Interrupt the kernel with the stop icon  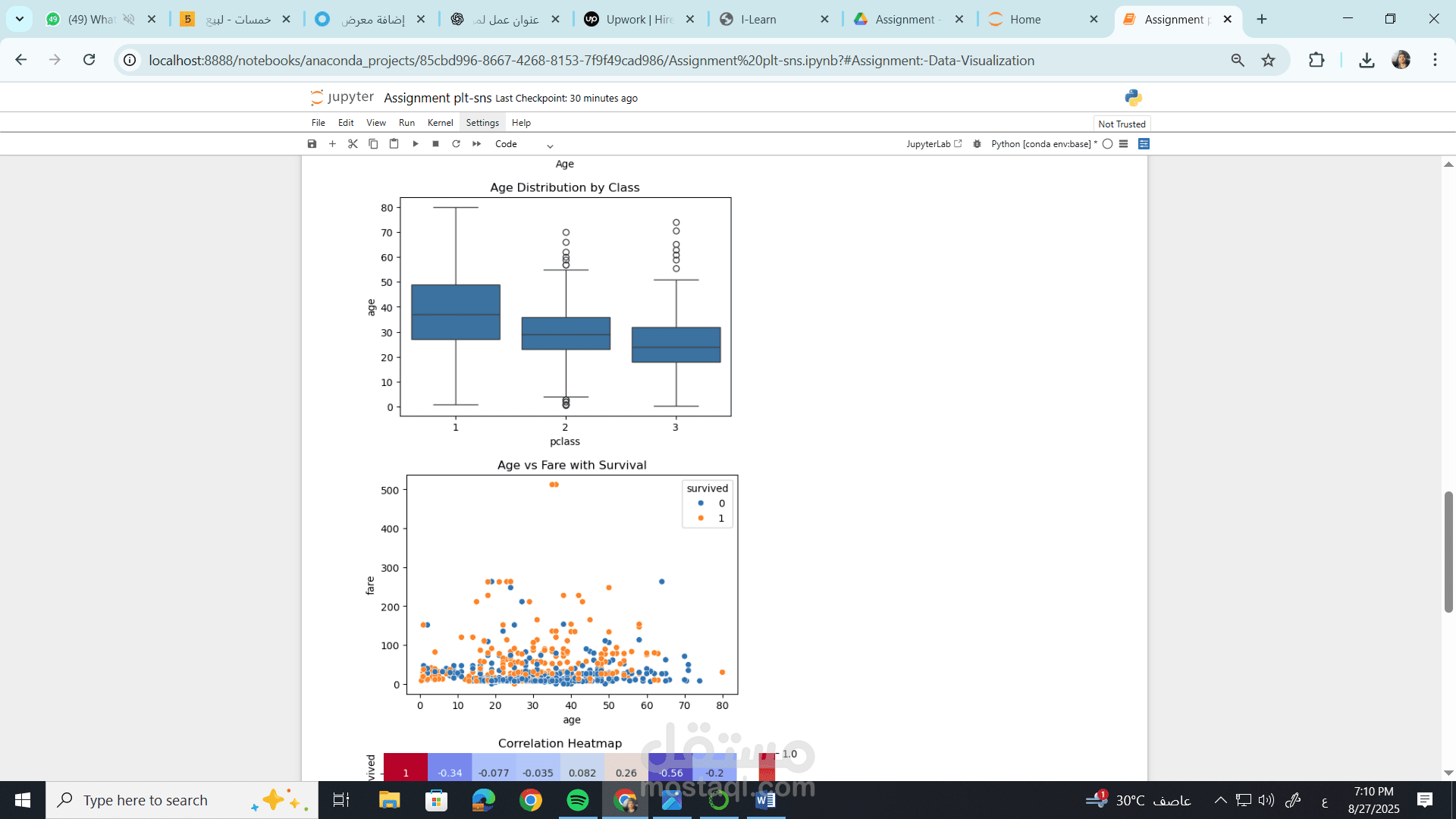pos(435,144)
